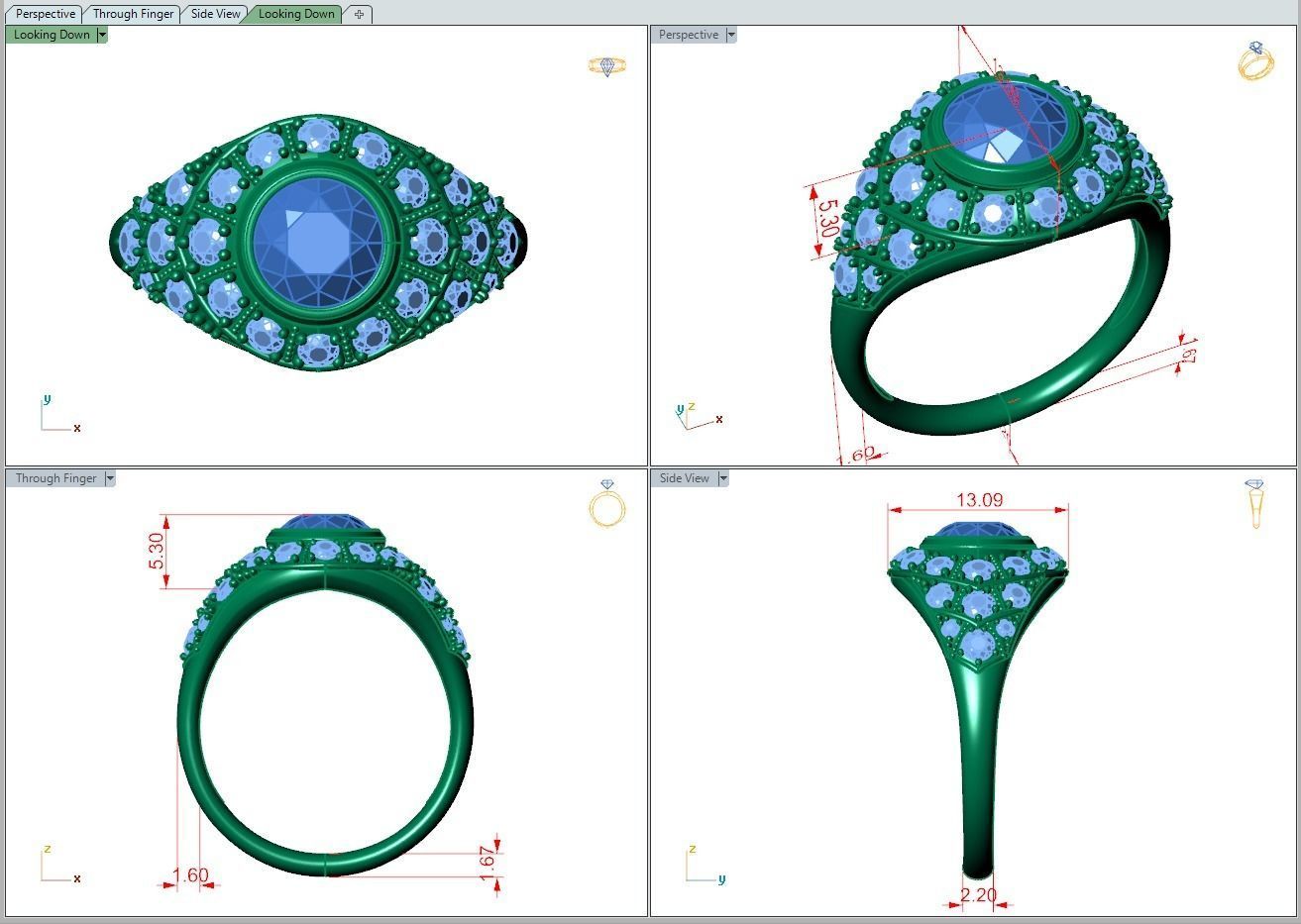Select the 5.30 height dimension in Through Finger view
The width and height of the screenshot is (1301, 924).
(156, 551)
